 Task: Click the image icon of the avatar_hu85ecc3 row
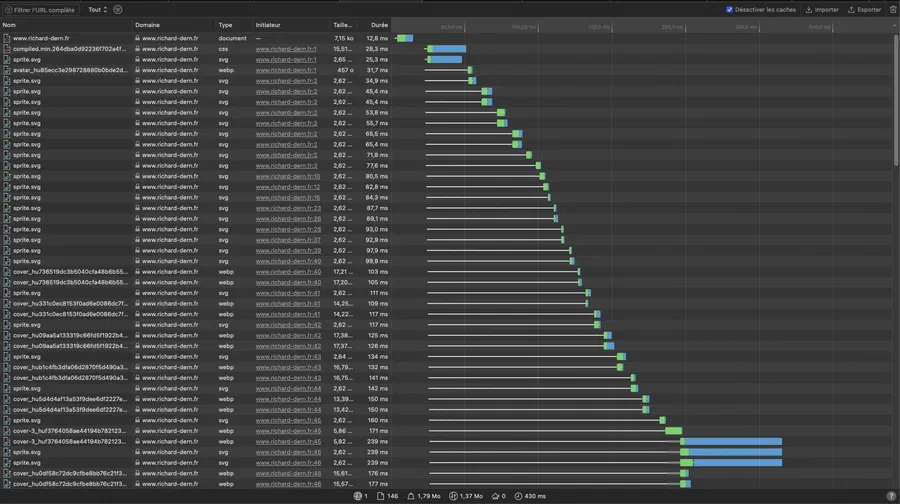click(7, 70)
